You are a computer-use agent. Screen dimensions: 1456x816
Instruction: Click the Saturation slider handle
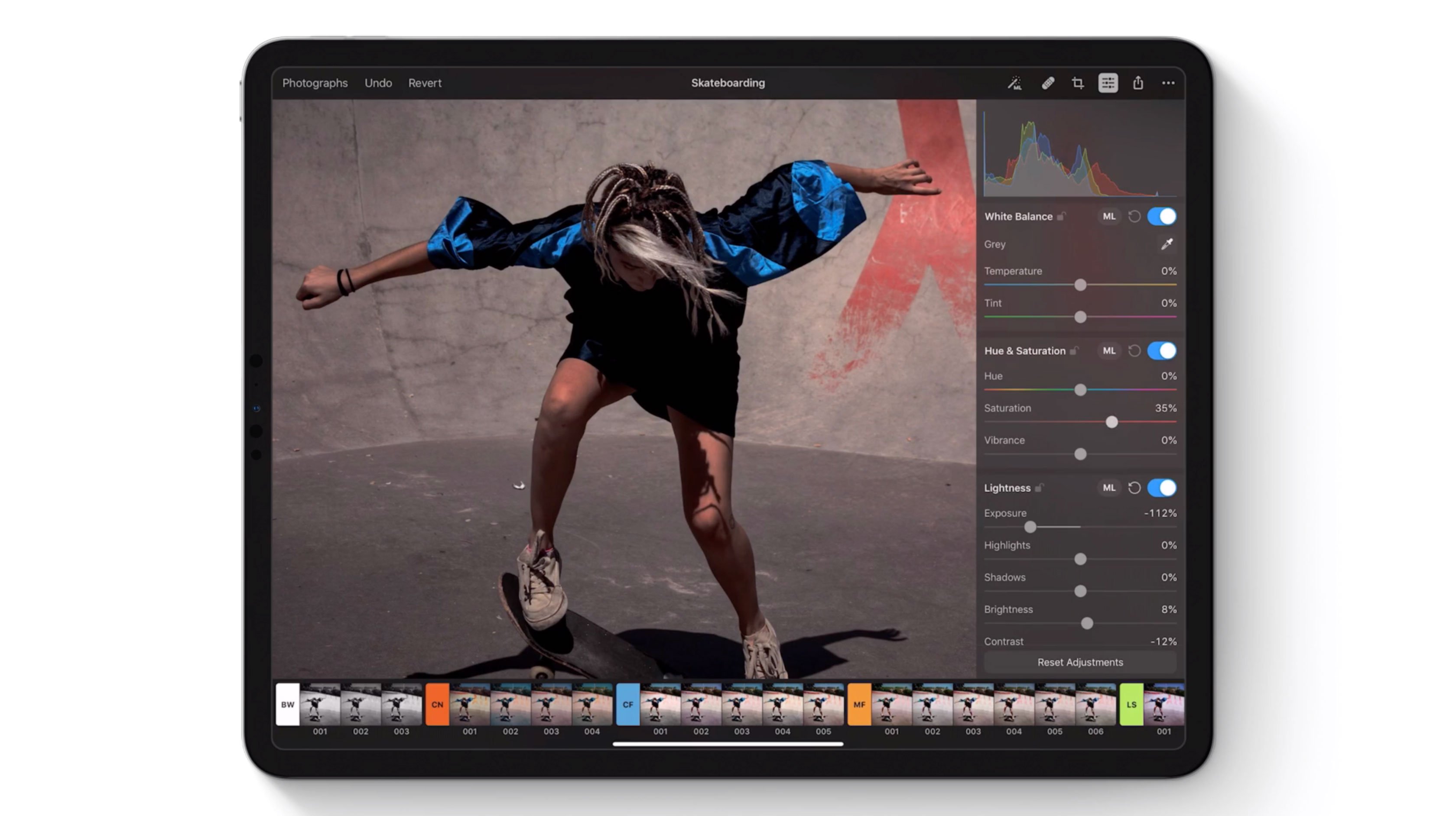click(x=1112, y=422)
